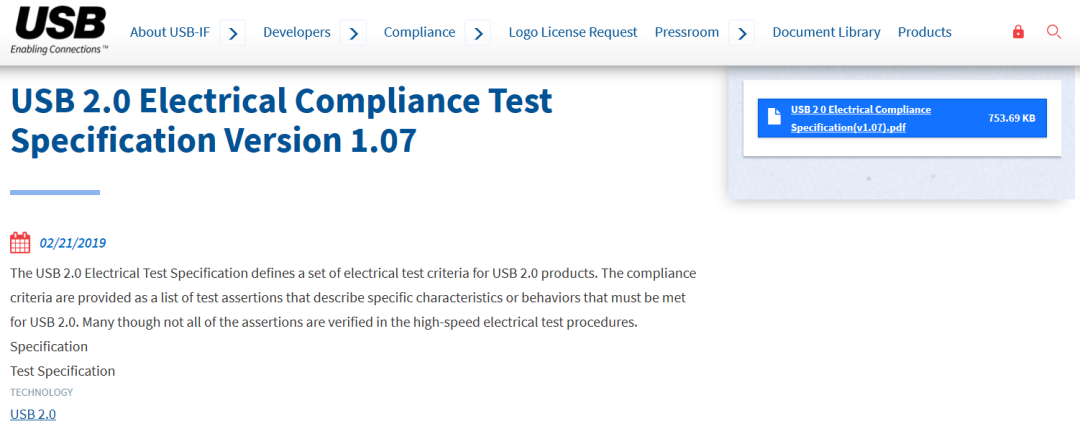Image resolution: width=1080 pixels, height=429 pixels.
Task: Expand the About USB-IF submenu chevron
Action: coord(233,32)
